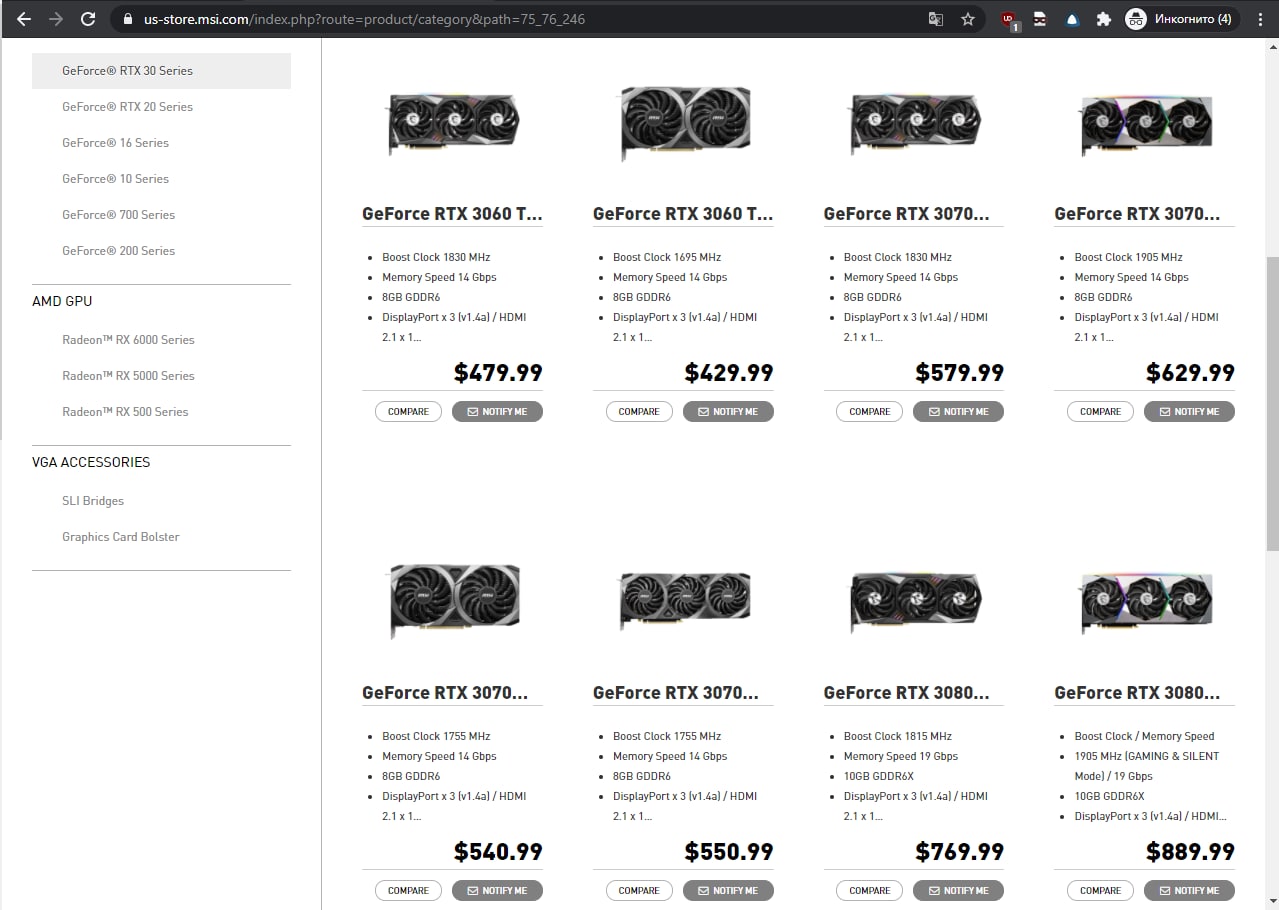This screenshot has width=1279, height=910.
Task: Compare the $629.99 graphics card
Action: [1100, 412]
